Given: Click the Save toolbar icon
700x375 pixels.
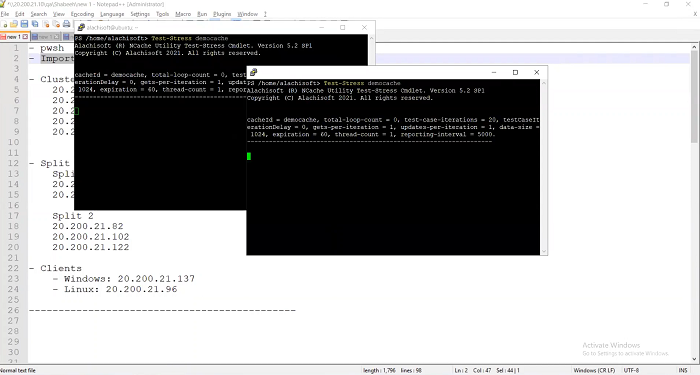Looking at the screenshot, I should pyautogui.click(x=24, y=24).
